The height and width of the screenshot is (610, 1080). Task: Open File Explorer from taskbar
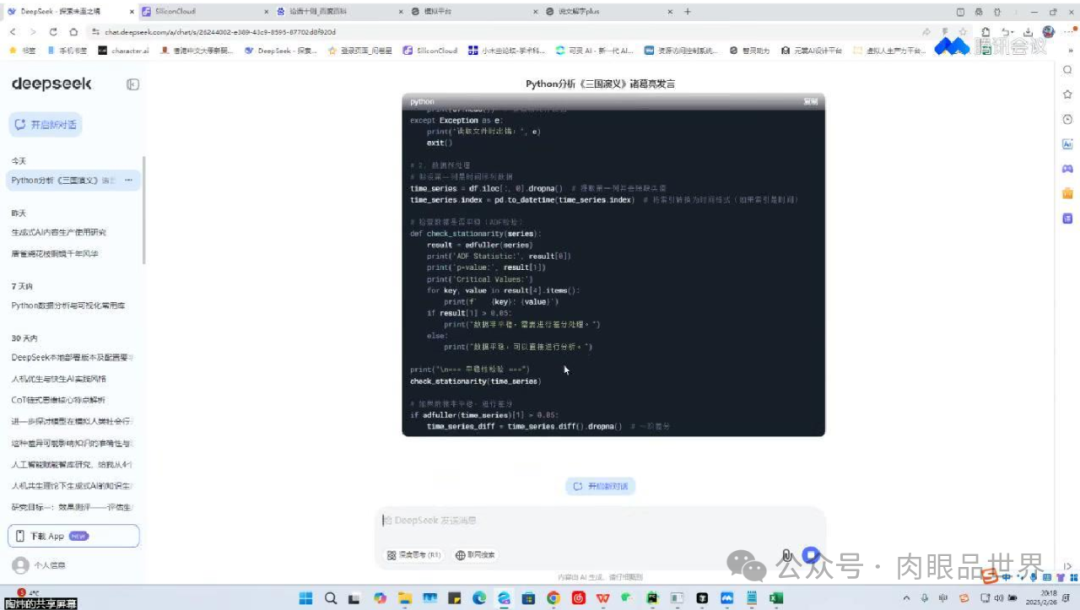405,598
